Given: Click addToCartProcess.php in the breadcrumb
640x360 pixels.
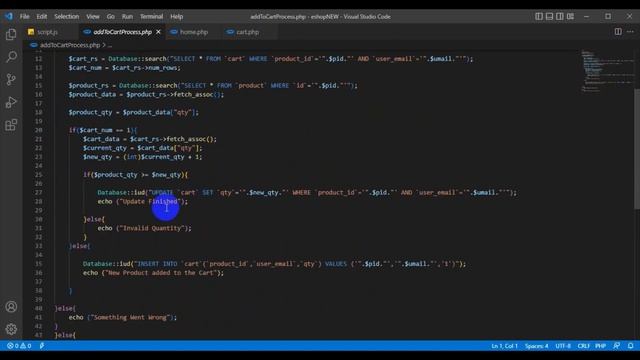Looking at the screenshot, I should click(70, 45).
